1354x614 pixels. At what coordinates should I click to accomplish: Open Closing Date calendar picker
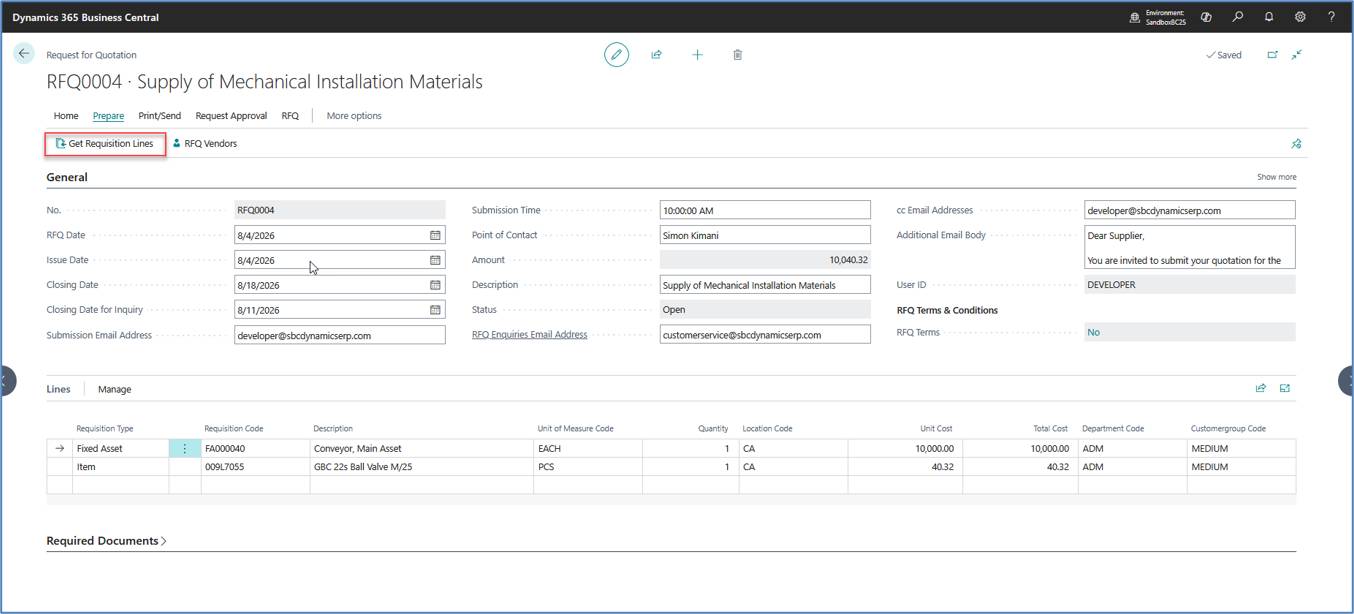[x=435, y=285]
